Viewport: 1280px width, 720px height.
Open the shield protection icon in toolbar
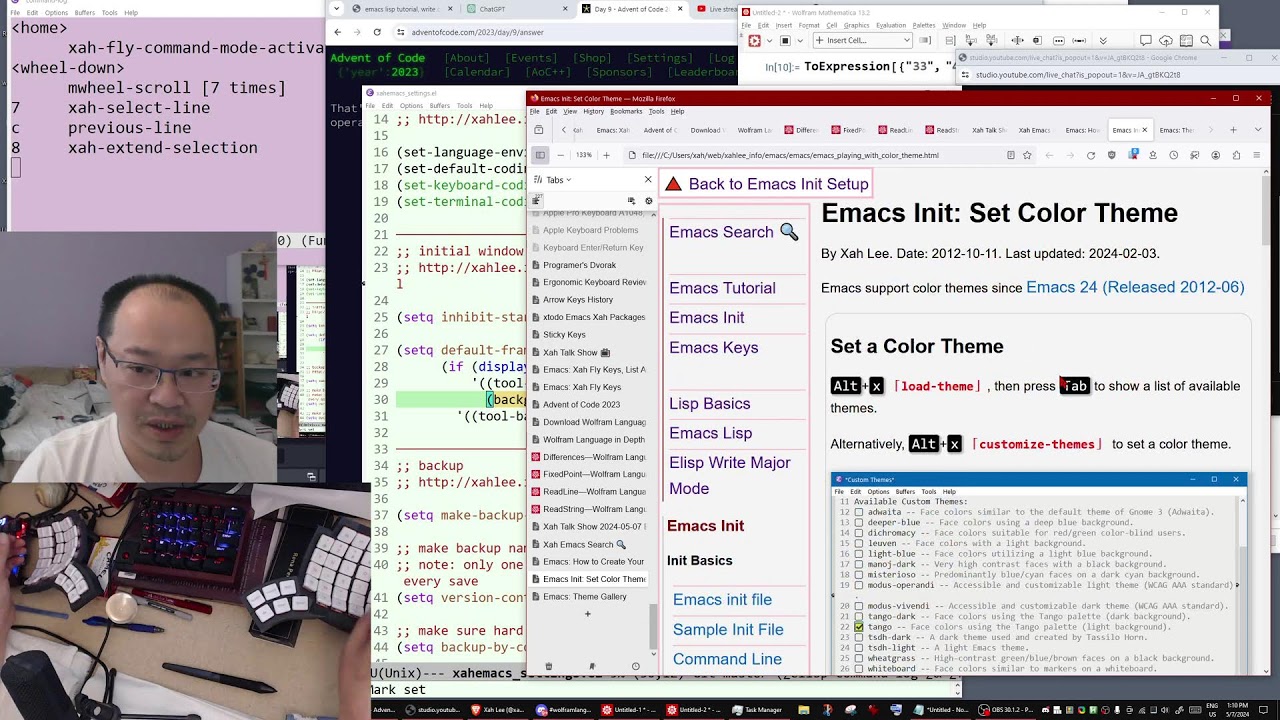point(1112,155)
